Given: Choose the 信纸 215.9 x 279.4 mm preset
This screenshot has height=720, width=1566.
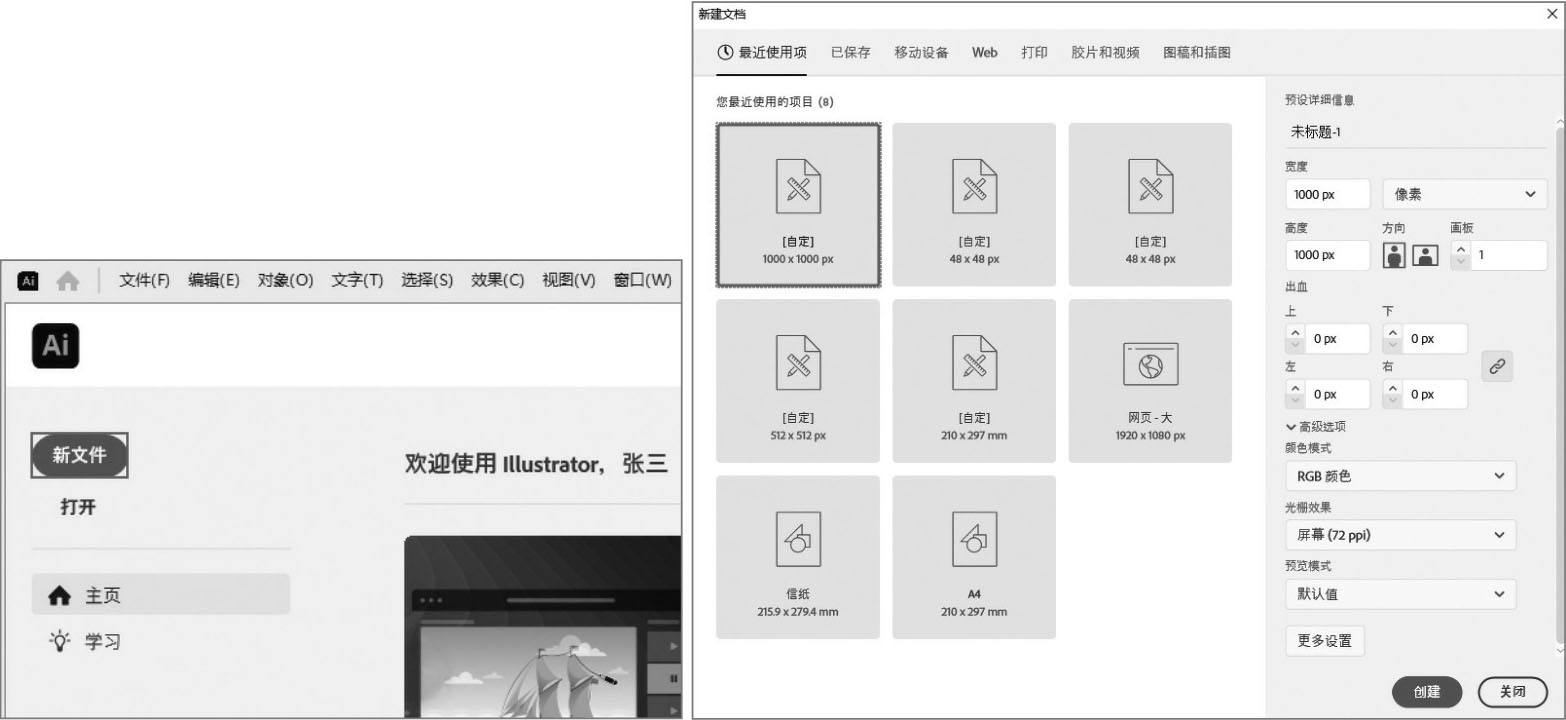Looking at the screenshot, I should tap(798, 557).
